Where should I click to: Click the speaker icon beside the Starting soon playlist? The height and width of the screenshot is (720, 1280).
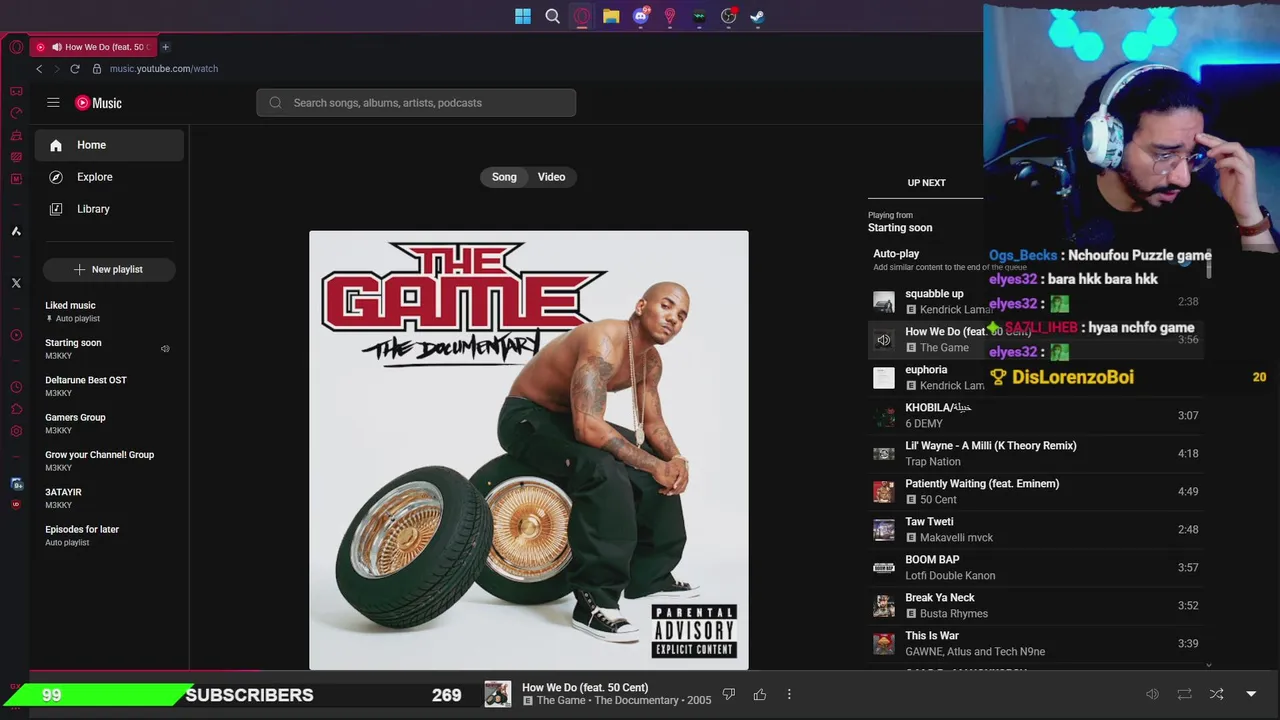pos(165,349)
